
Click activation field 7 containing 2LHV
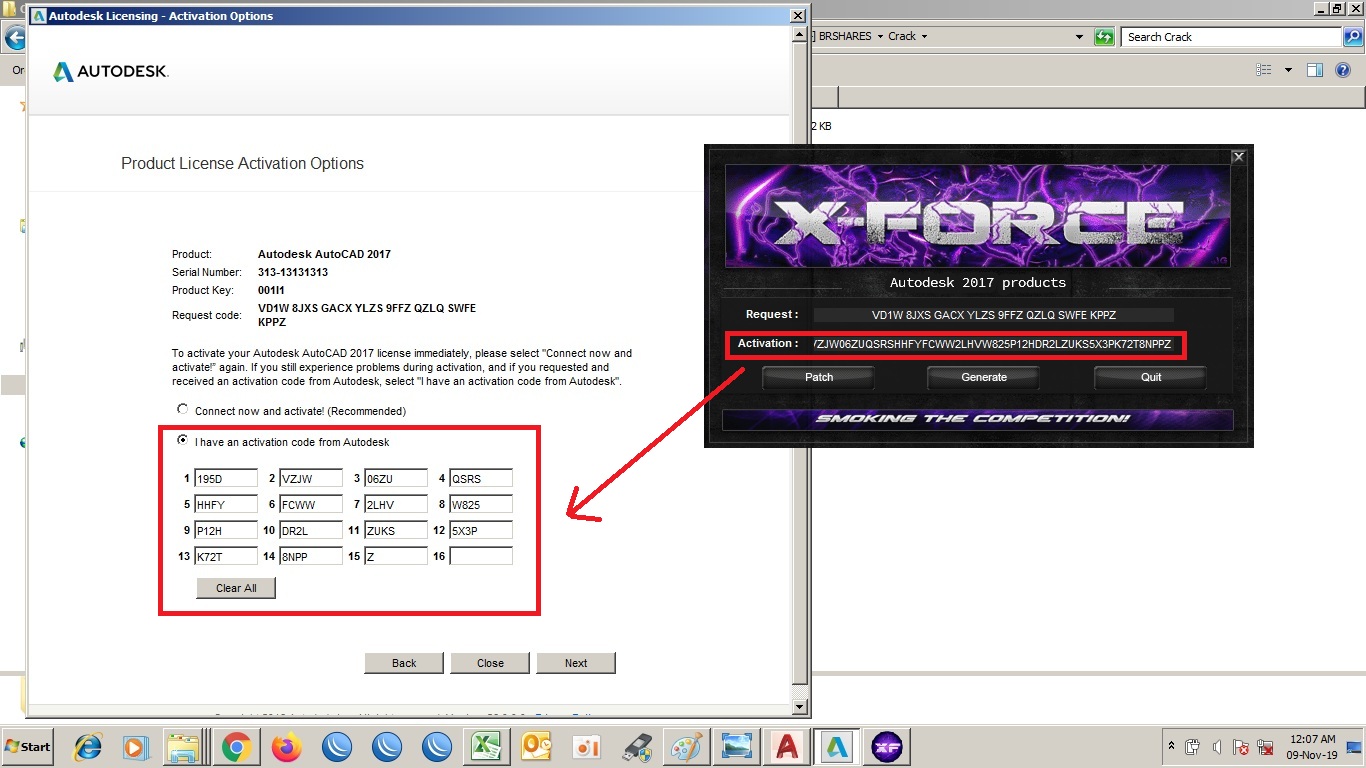pyautogui.click(x=396, y=505)
